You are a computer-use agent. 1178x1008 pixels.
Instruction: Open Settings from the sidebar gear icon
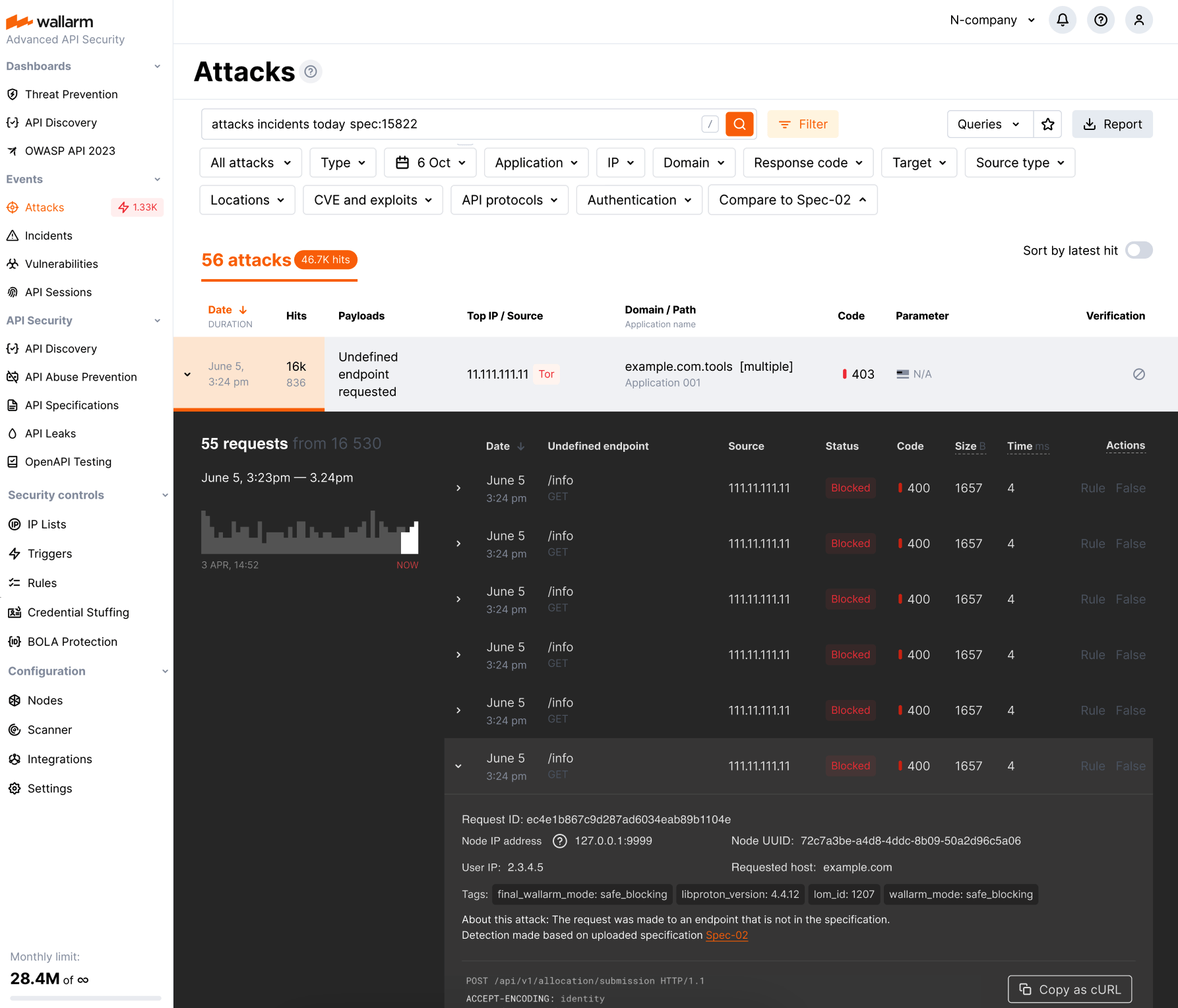tap(15, 788)
